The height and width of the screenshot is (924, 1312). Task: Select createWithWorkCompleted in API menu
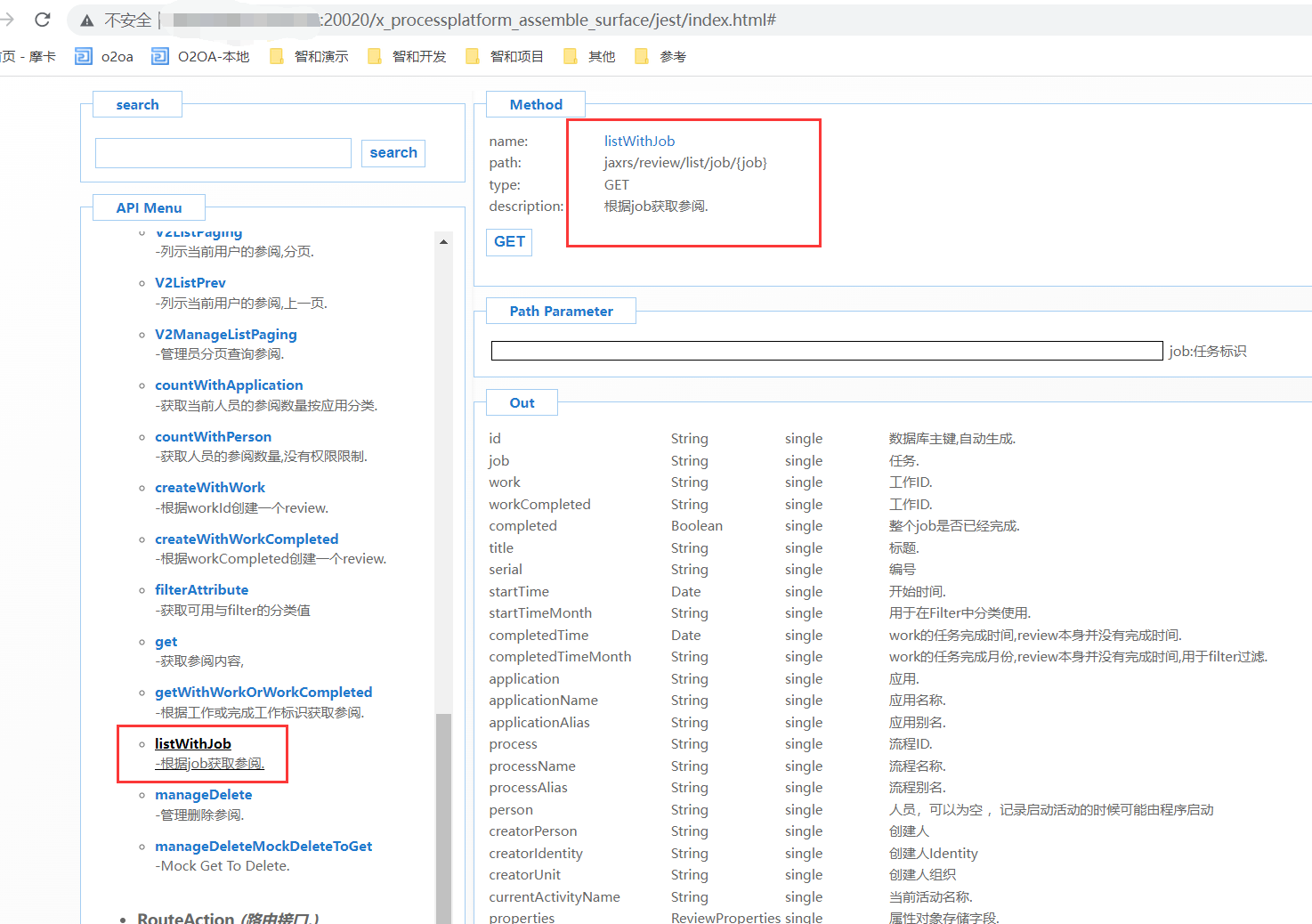pos(247,539)
